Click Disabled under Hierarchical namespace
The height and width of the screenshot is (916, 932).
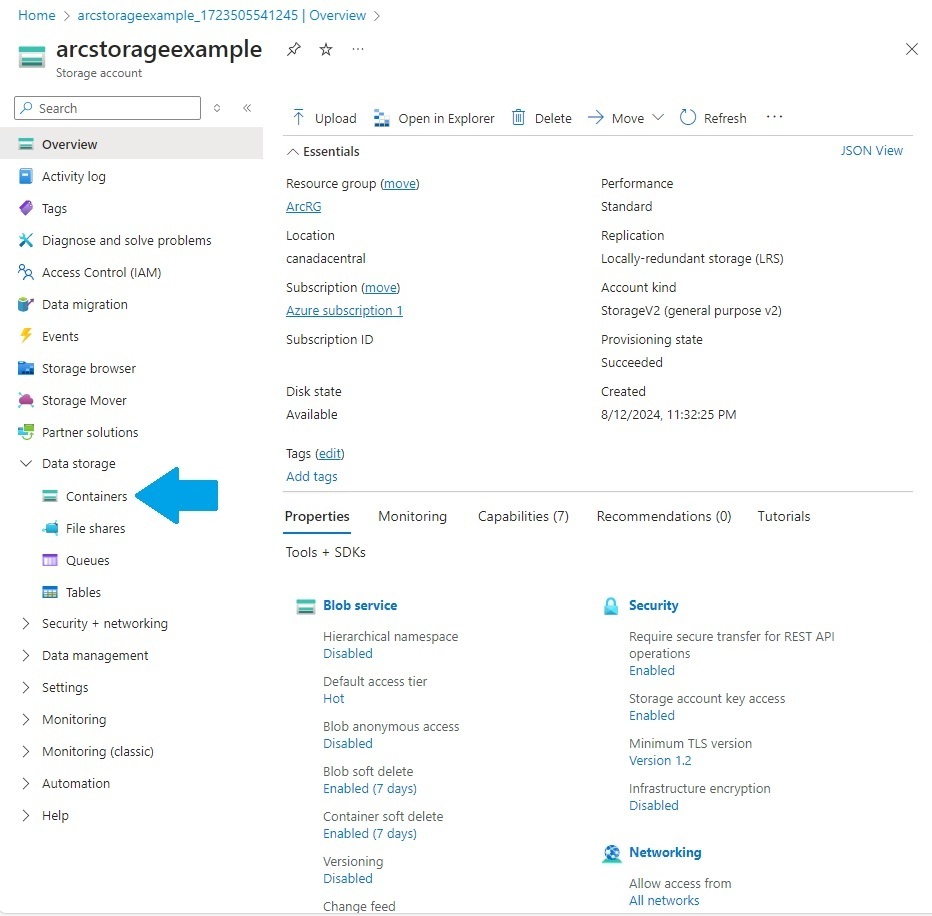pyautogui.click(x=348, y=653)
